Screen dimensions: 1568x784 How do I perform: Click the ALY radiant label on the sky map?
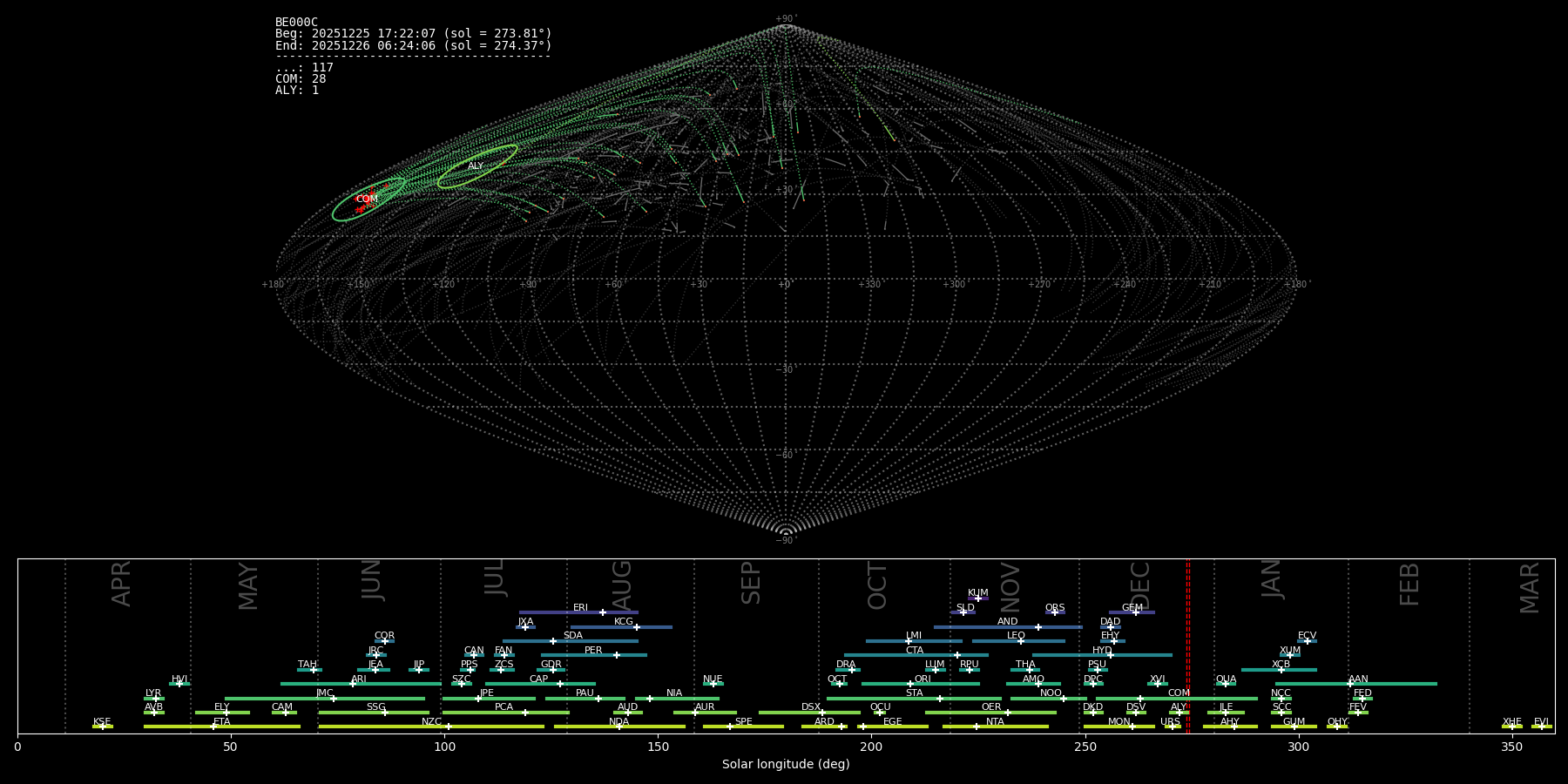click(x=476, y=166)
